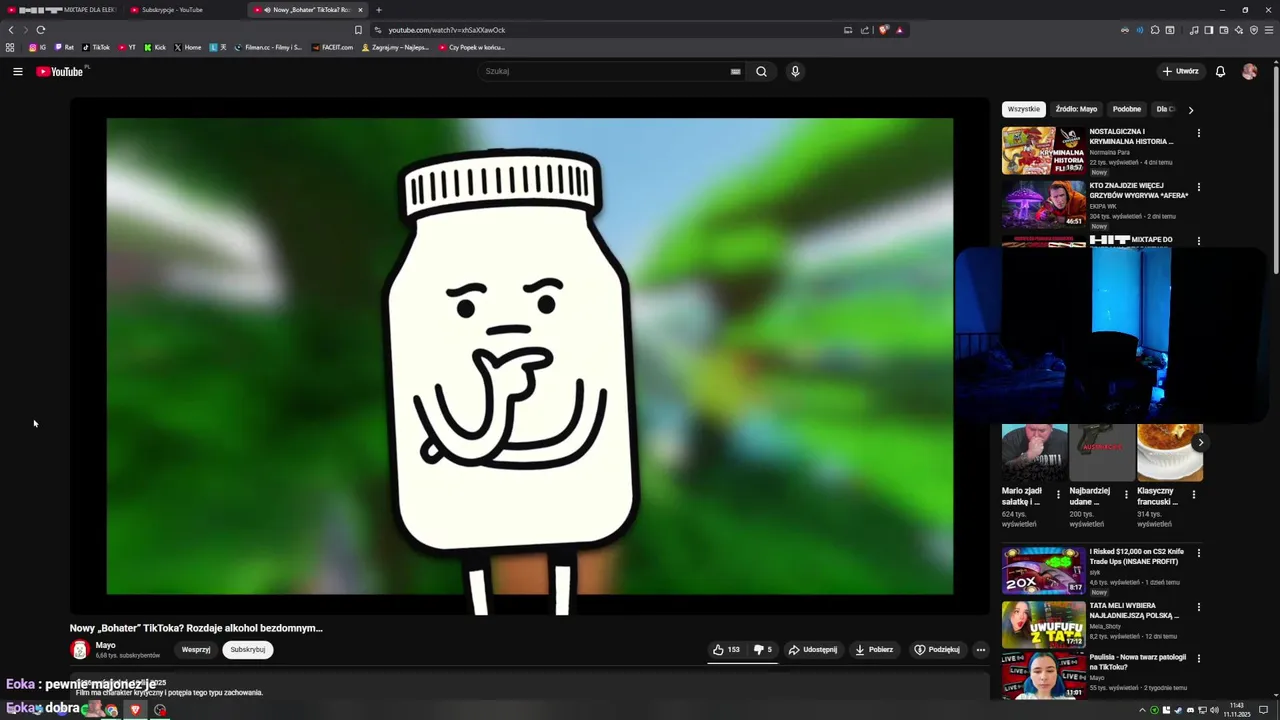Open the browser main hamburger menu
The height and width of the screenshot is (720, 1280).
pyautogui.click(x=1269, y=30)
